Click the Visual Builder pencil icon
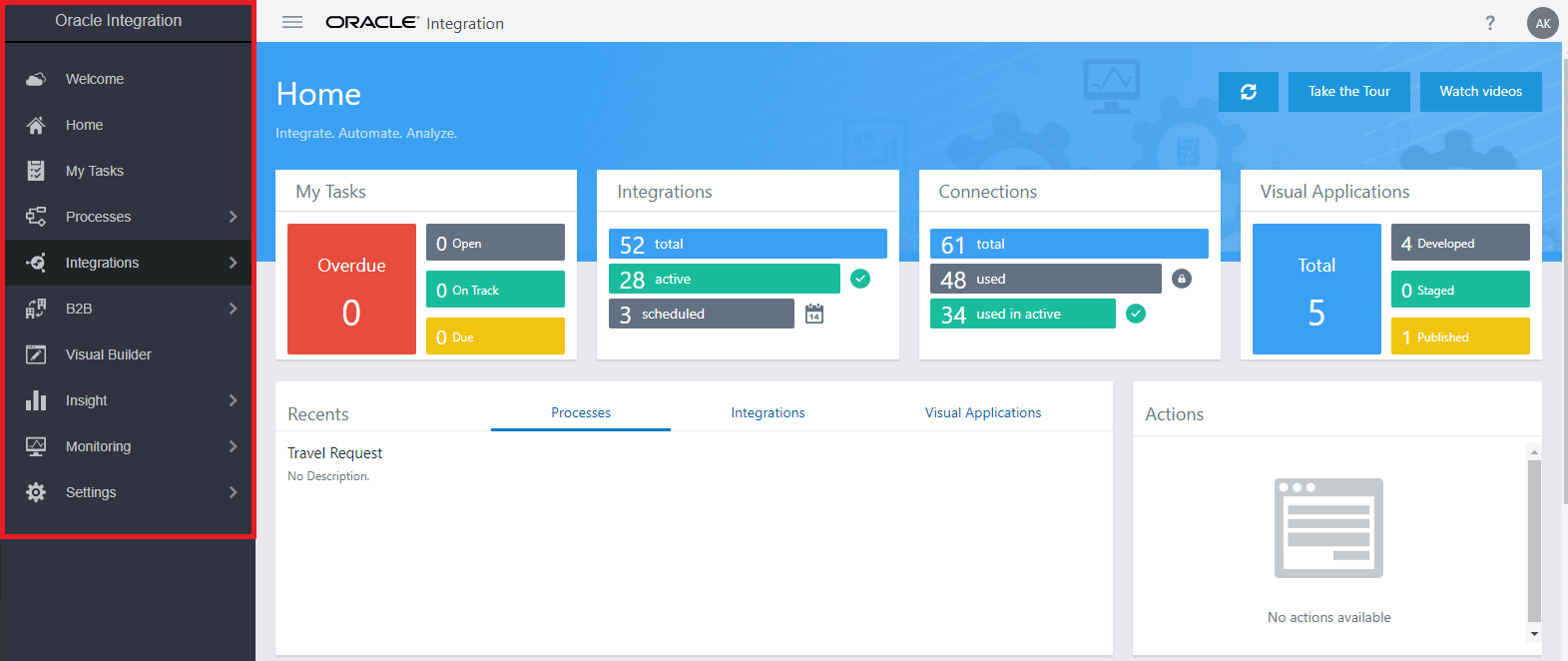 (x=36, y=354)
